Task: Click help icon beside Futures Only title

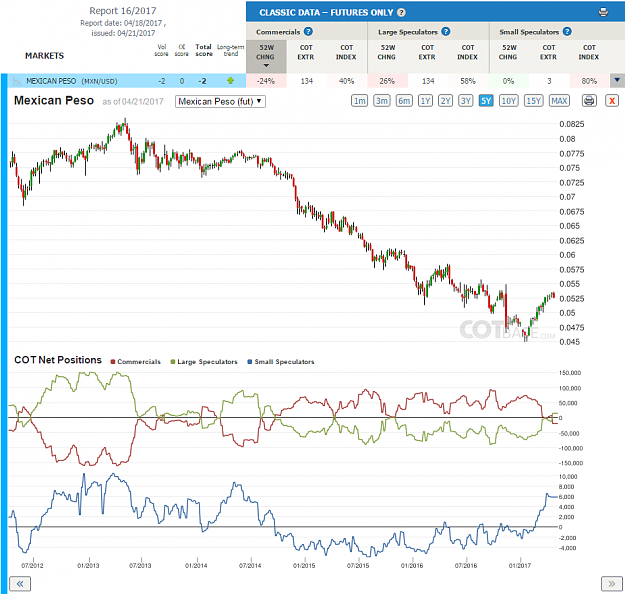Action: tap(401, 12)
